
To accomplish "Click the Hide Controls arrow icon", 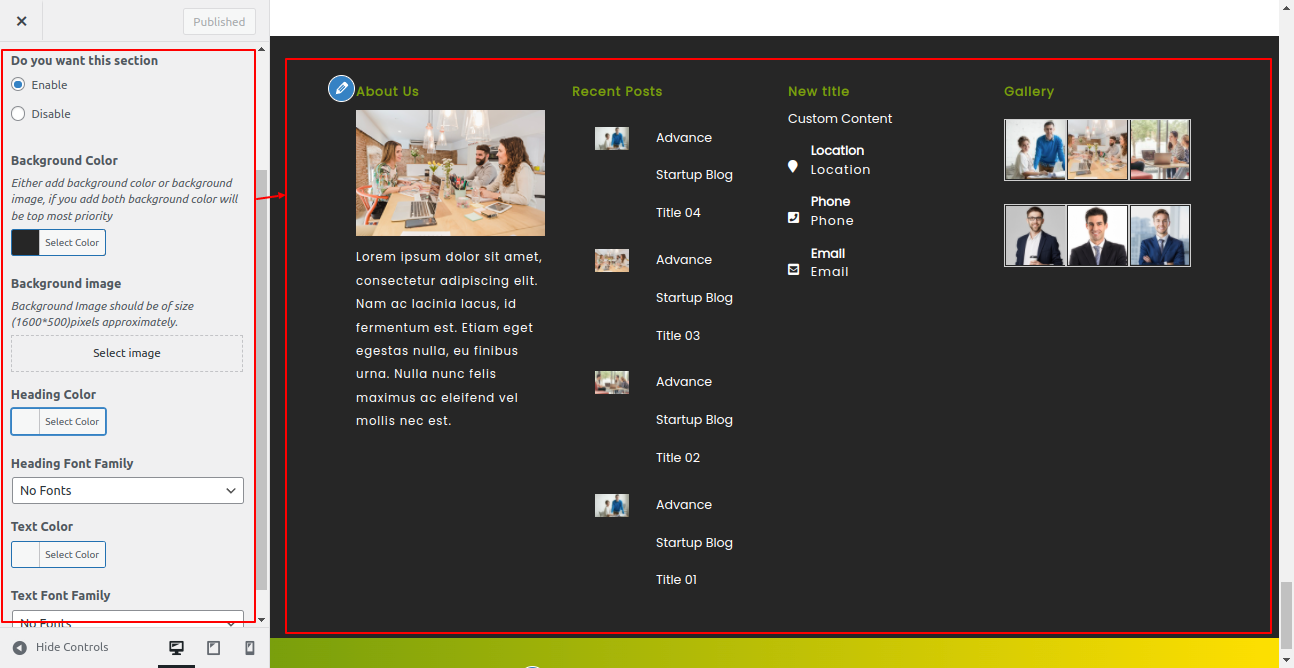I will click(x=20, y=648).
